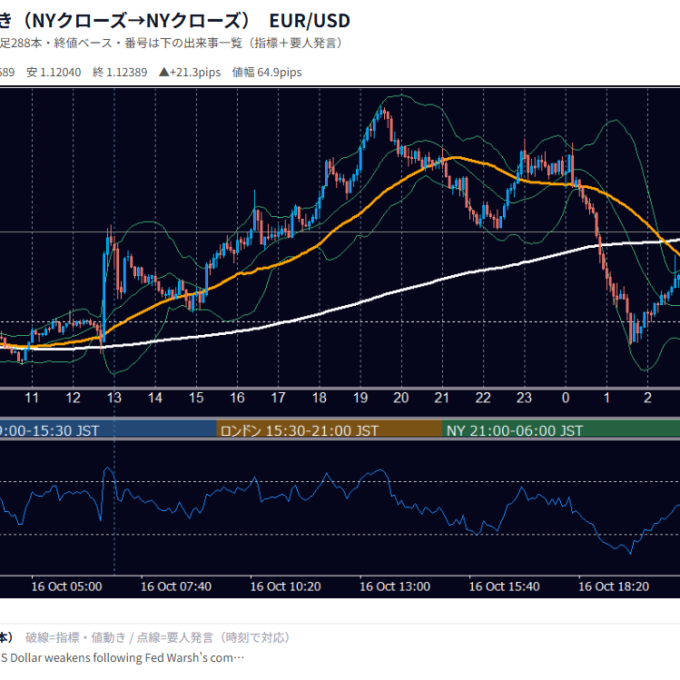Select the close price value 終 1.12389

(120, 72)
